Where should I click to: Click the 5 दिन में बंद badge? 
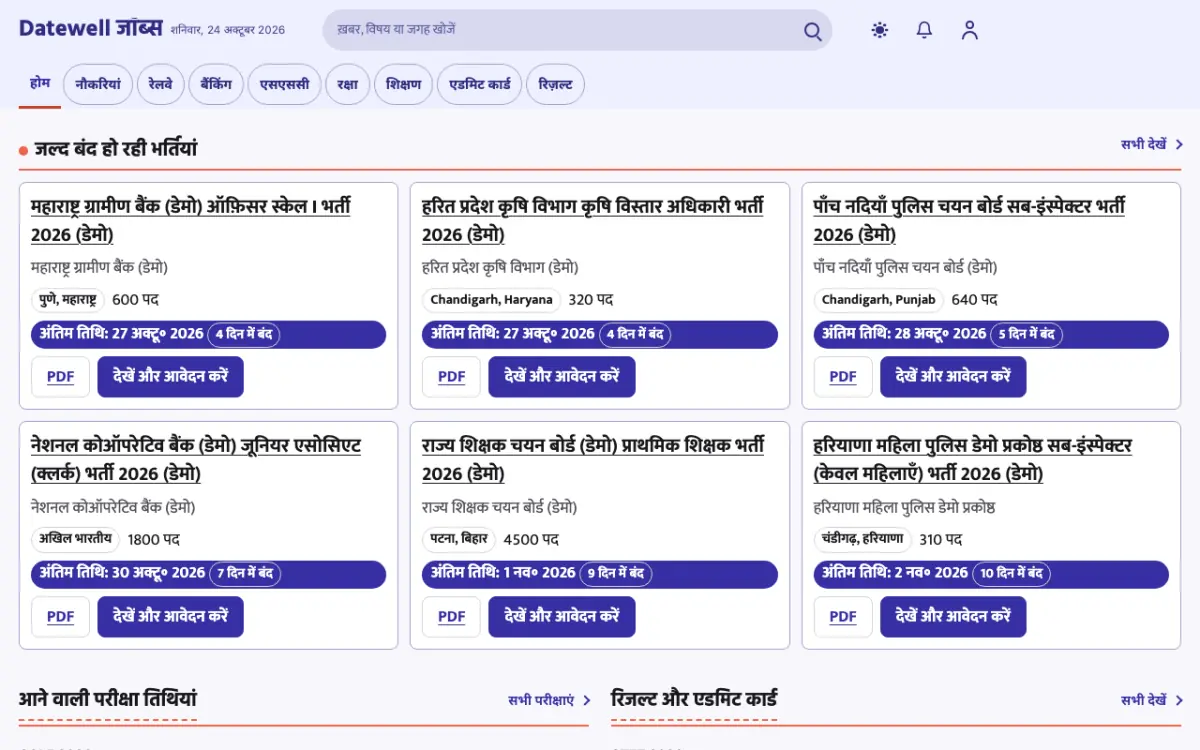coord(1026,334)
